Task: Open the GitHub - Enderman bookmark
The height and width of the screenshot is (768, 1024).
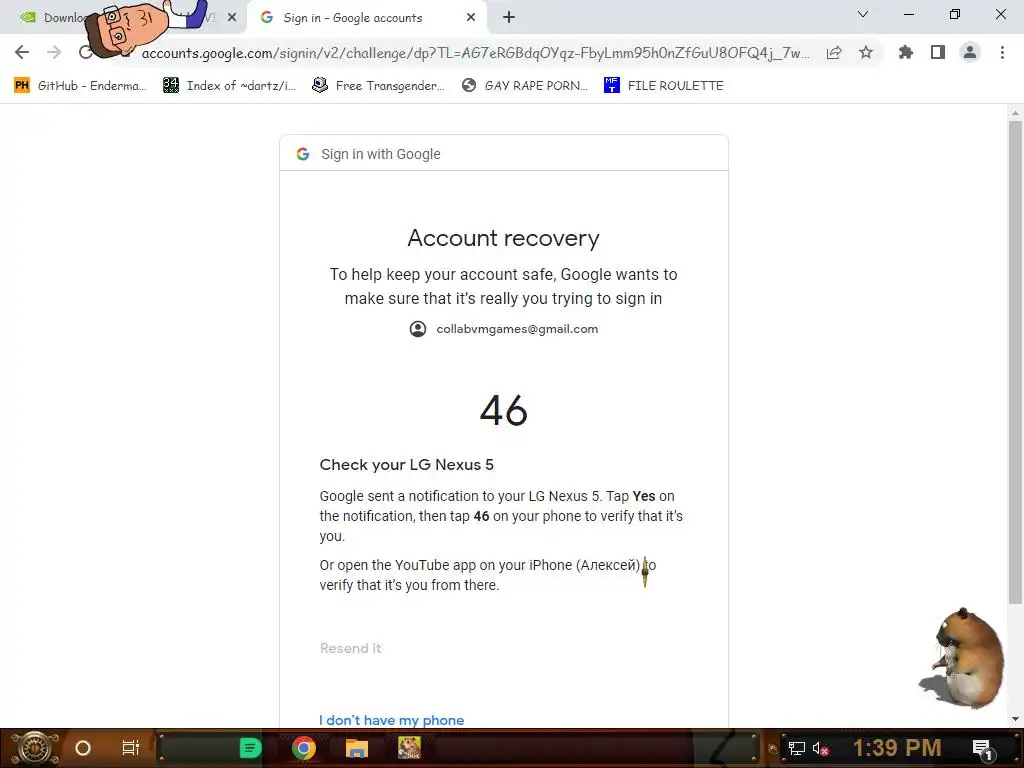Action: [x=80, y=86]
